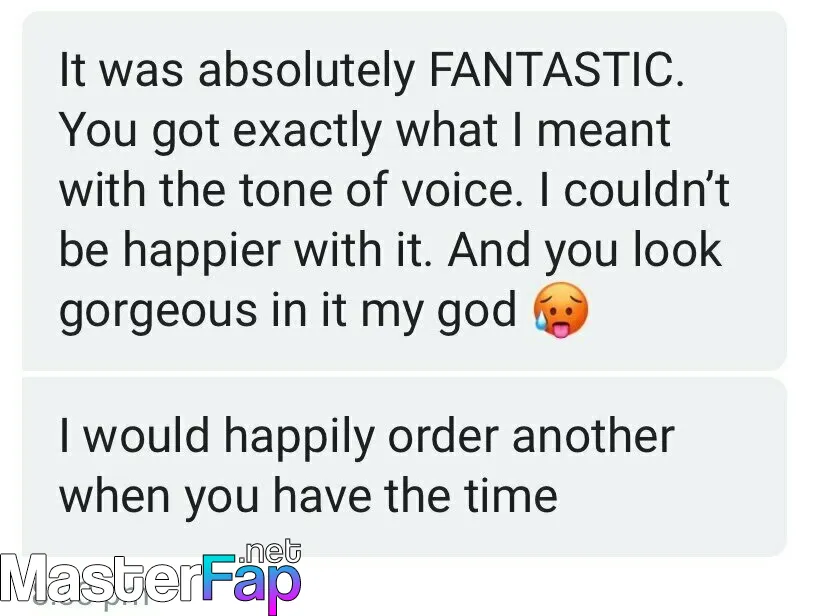Viewport: 815px width, 616px height.
Task: Click the ".net" text above the logo
Action: click(272, 553)
